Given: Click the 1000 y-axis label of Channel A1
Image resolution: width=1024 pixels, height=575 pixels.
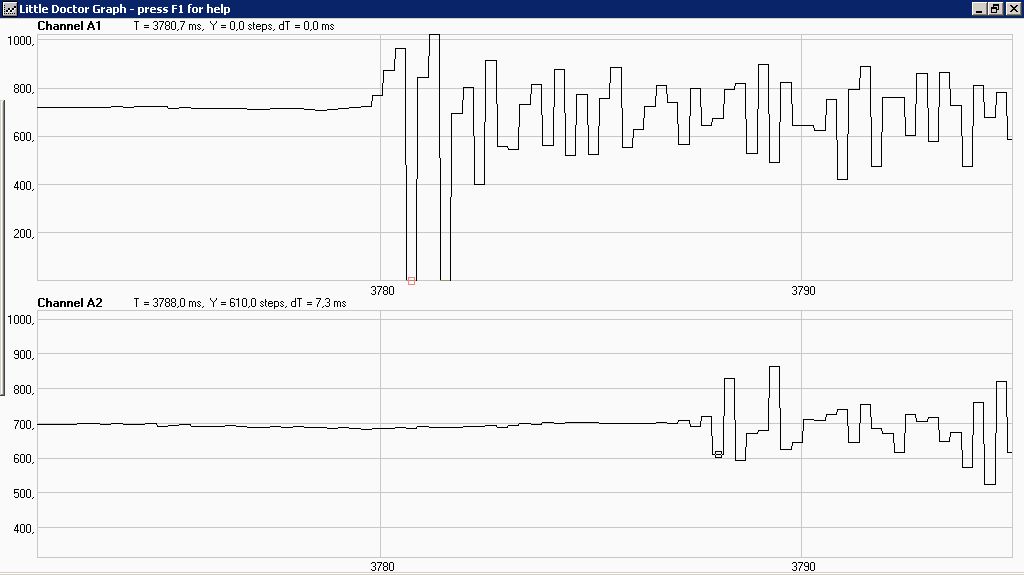Looking at the screenshot, I should [21, 41].
